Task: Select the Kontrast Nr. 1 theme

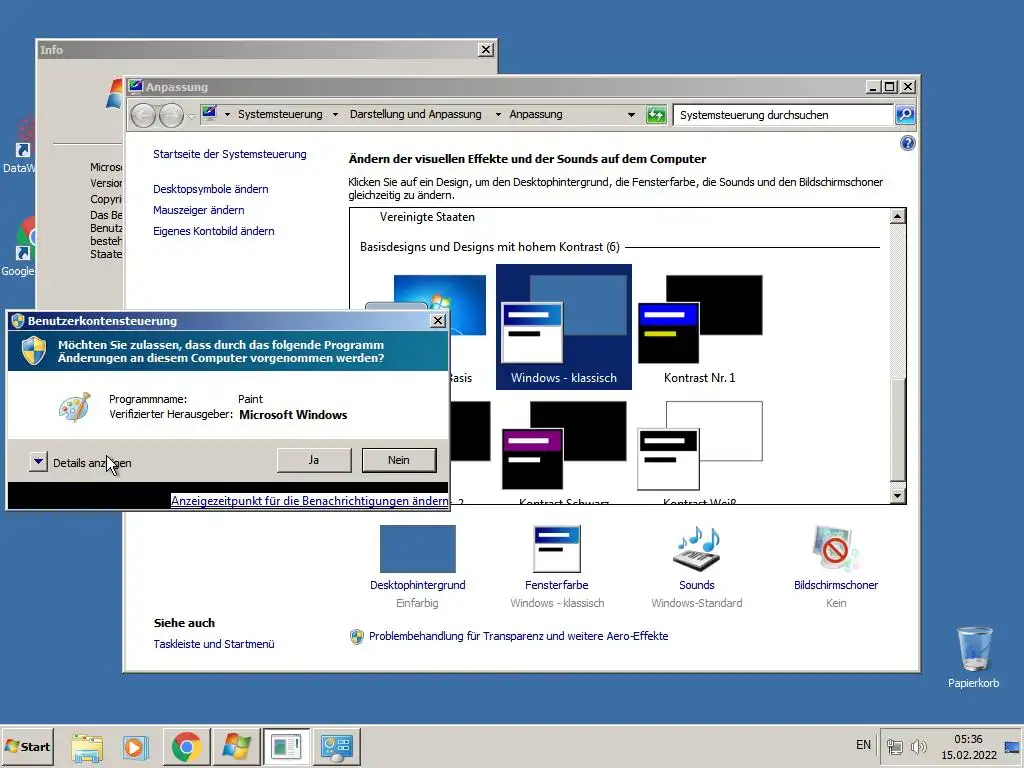Action: [699, 327]
